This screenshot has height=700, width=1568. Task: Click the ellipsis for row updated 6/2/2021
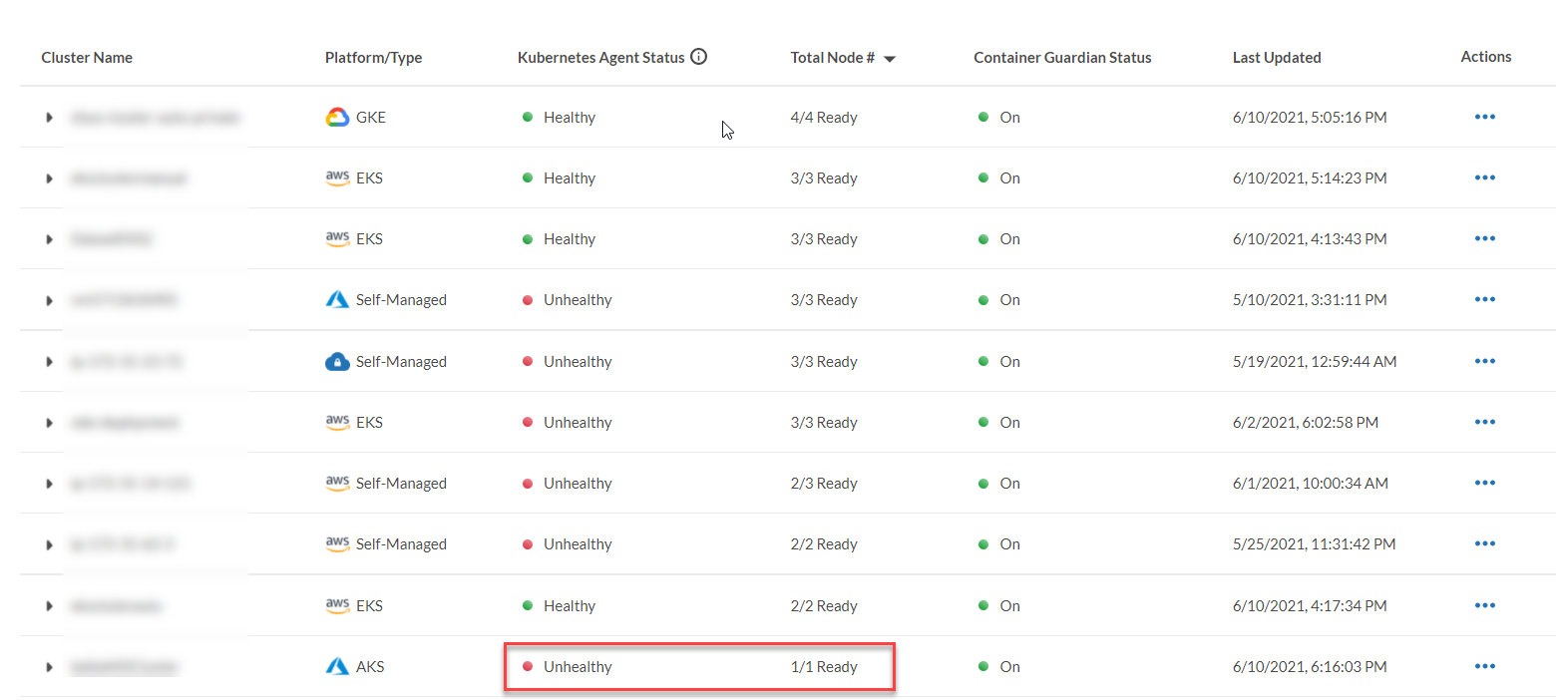pos(1484,422)
